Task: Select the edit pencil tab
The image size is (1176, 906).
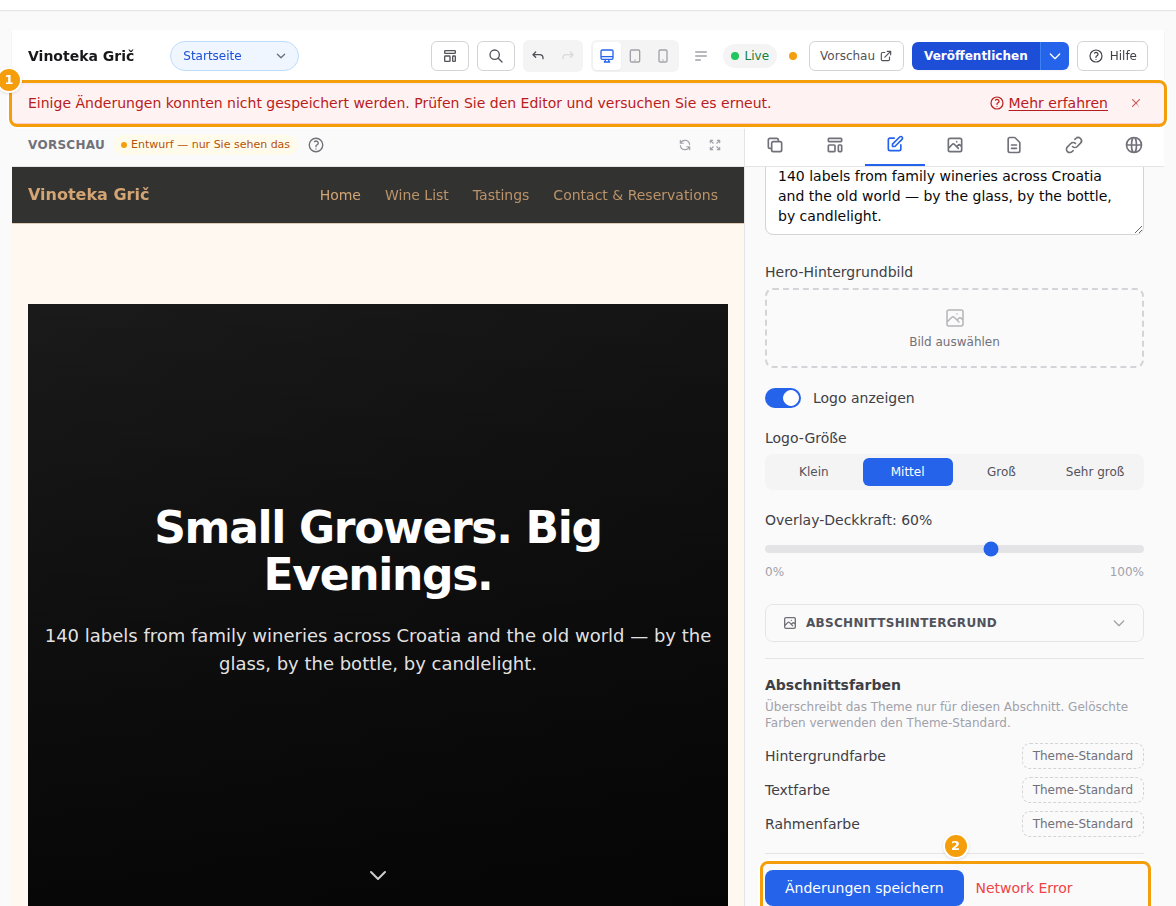Action: [895, 145]
